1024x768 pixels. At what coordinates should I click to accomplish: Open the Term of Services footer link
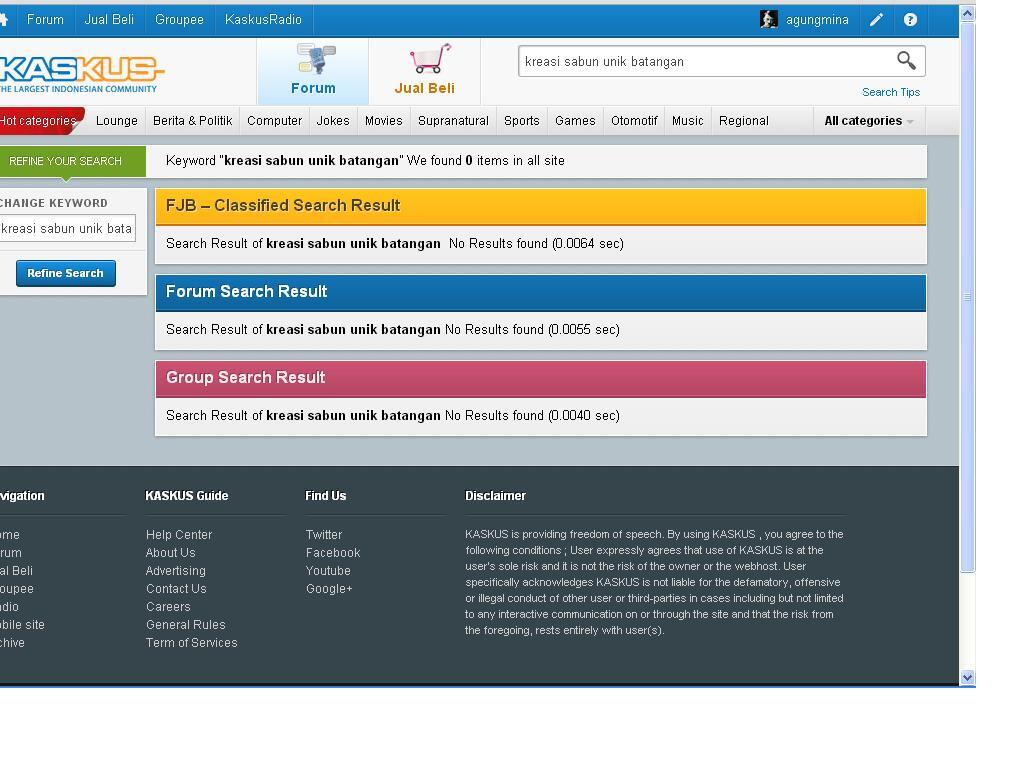point(191,643)
